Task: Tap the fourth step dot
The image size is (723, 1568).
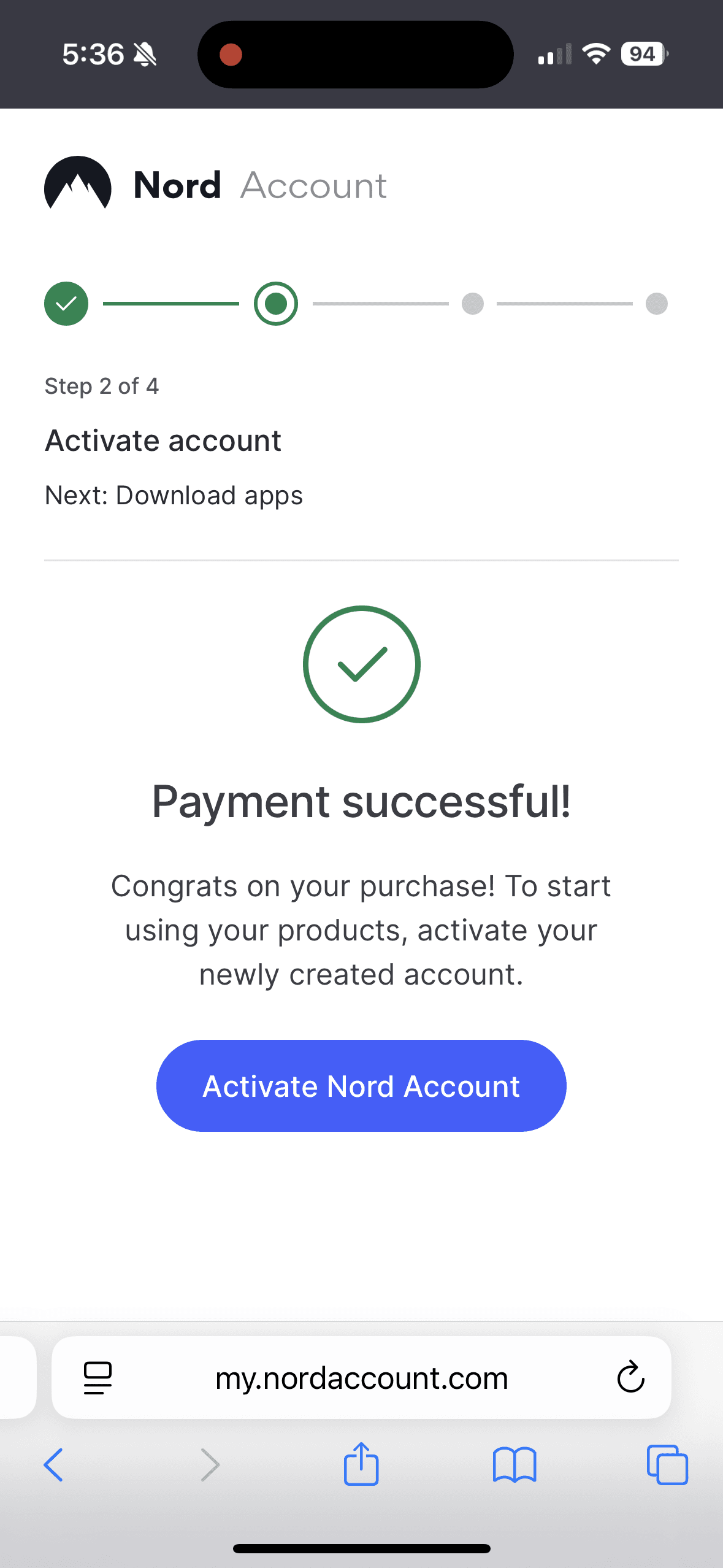Action: (656, 304)
